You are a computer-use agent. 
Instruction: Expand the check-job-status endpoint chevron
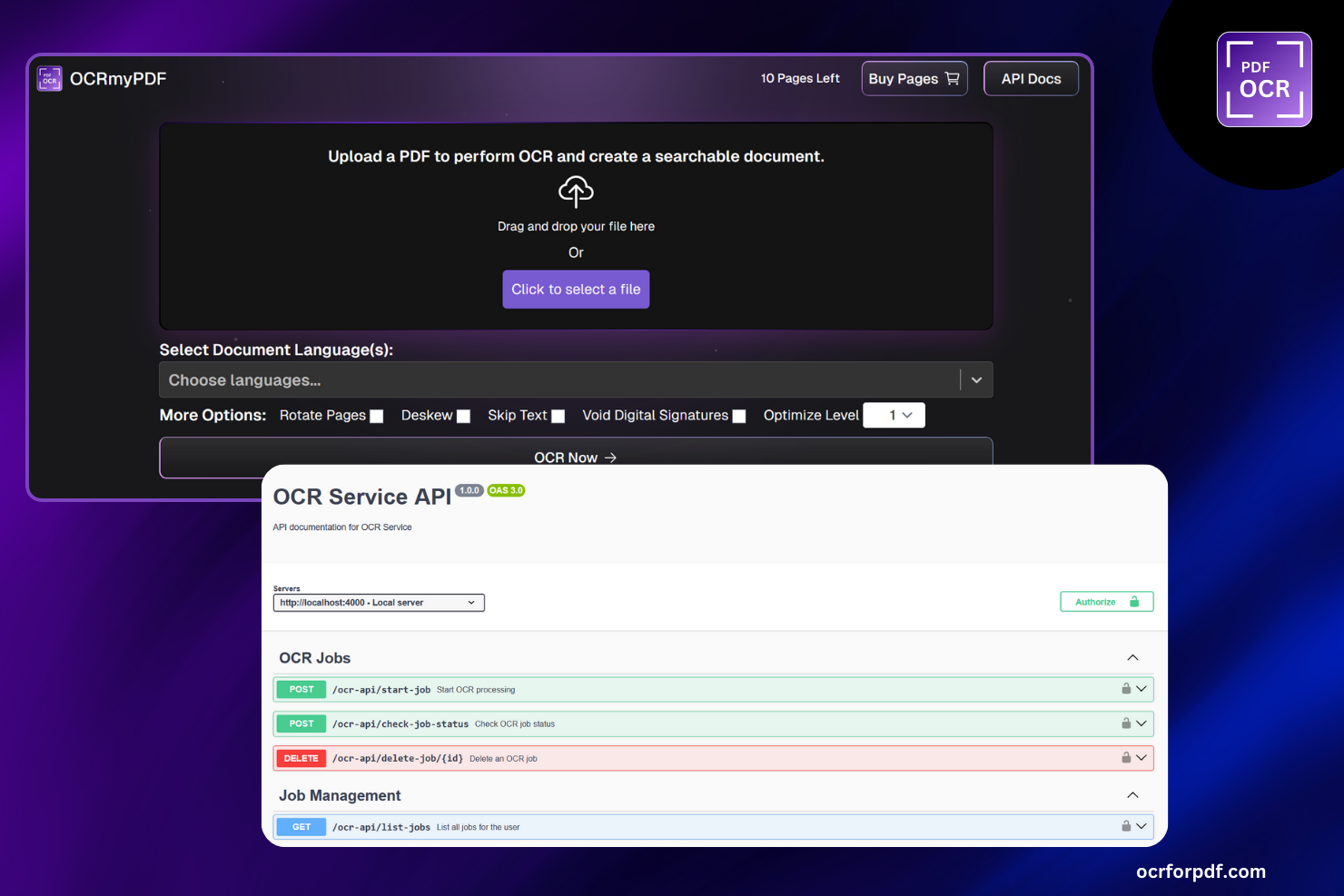point(1141,724)
